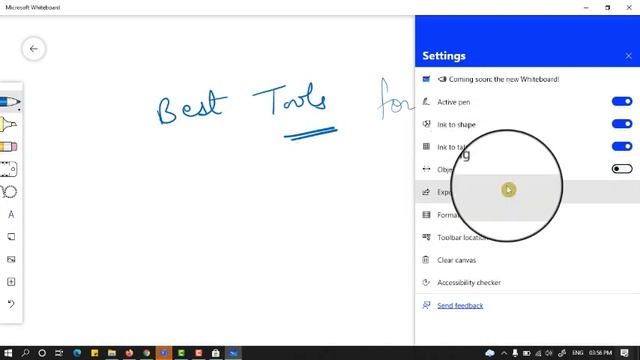Open File Explorer from taskbar

pos(111,353)
